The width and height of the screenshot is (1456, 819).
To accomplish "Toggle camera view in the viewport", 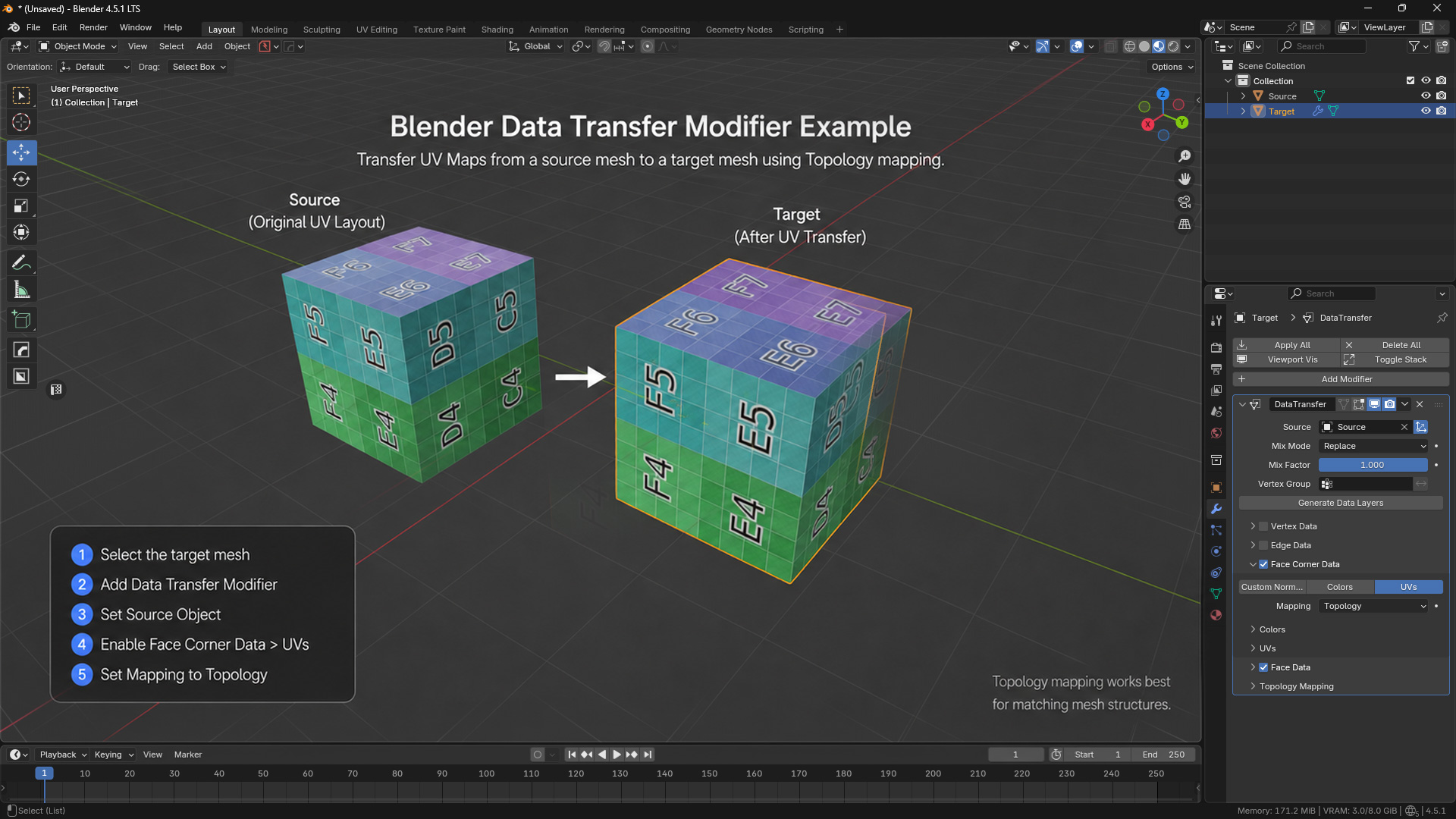I will point(1185,202).
